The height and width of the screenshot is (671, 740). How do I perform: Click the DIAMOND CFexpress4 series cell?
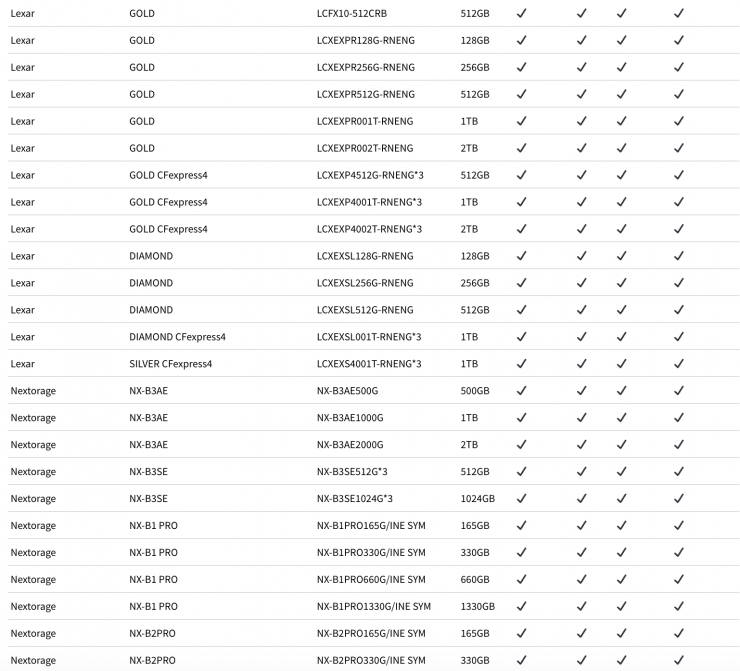click(177, 337)
